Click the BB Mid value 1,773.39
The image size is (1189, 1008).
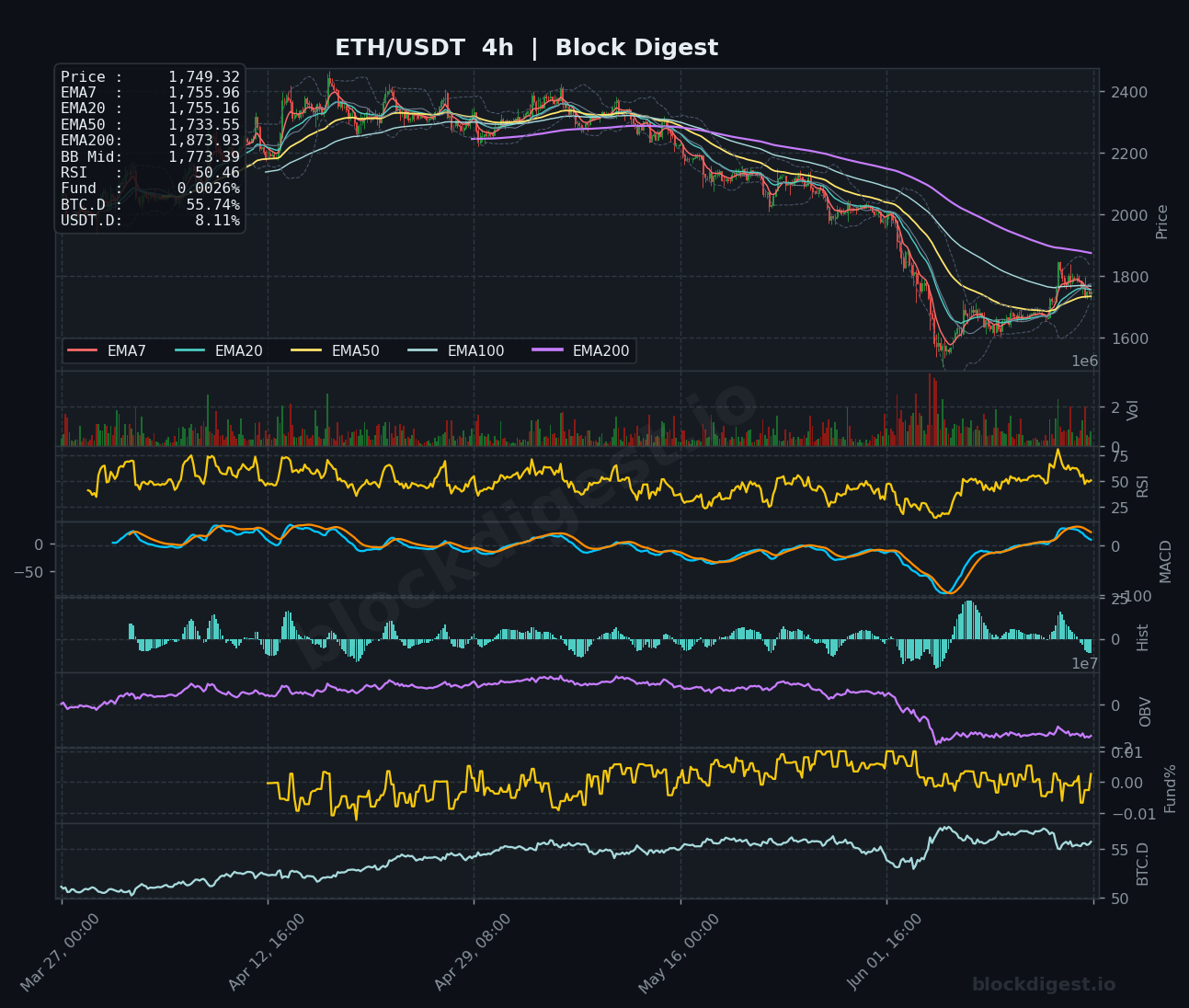[204, 157]
